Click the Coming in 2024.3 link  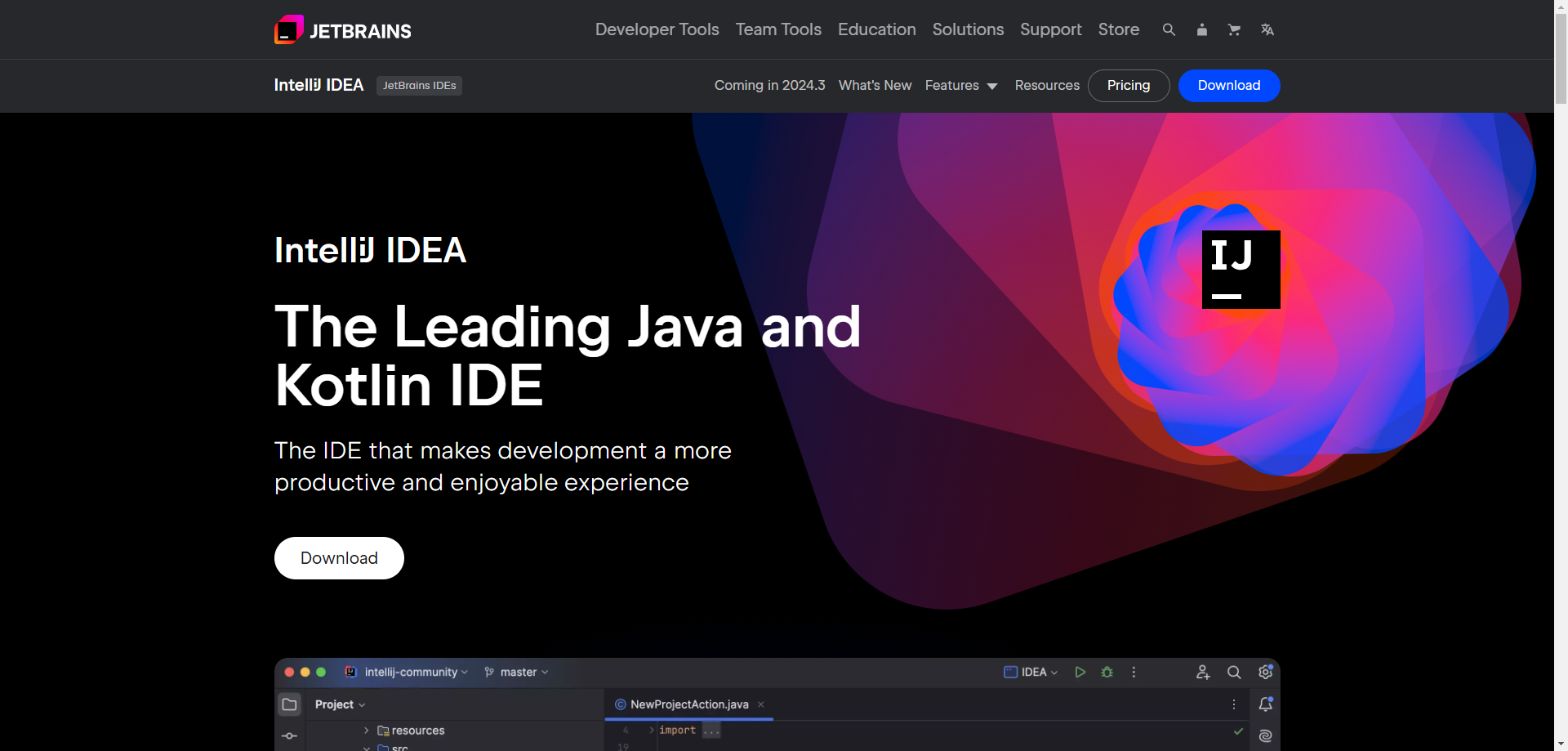tap(769, 85)
